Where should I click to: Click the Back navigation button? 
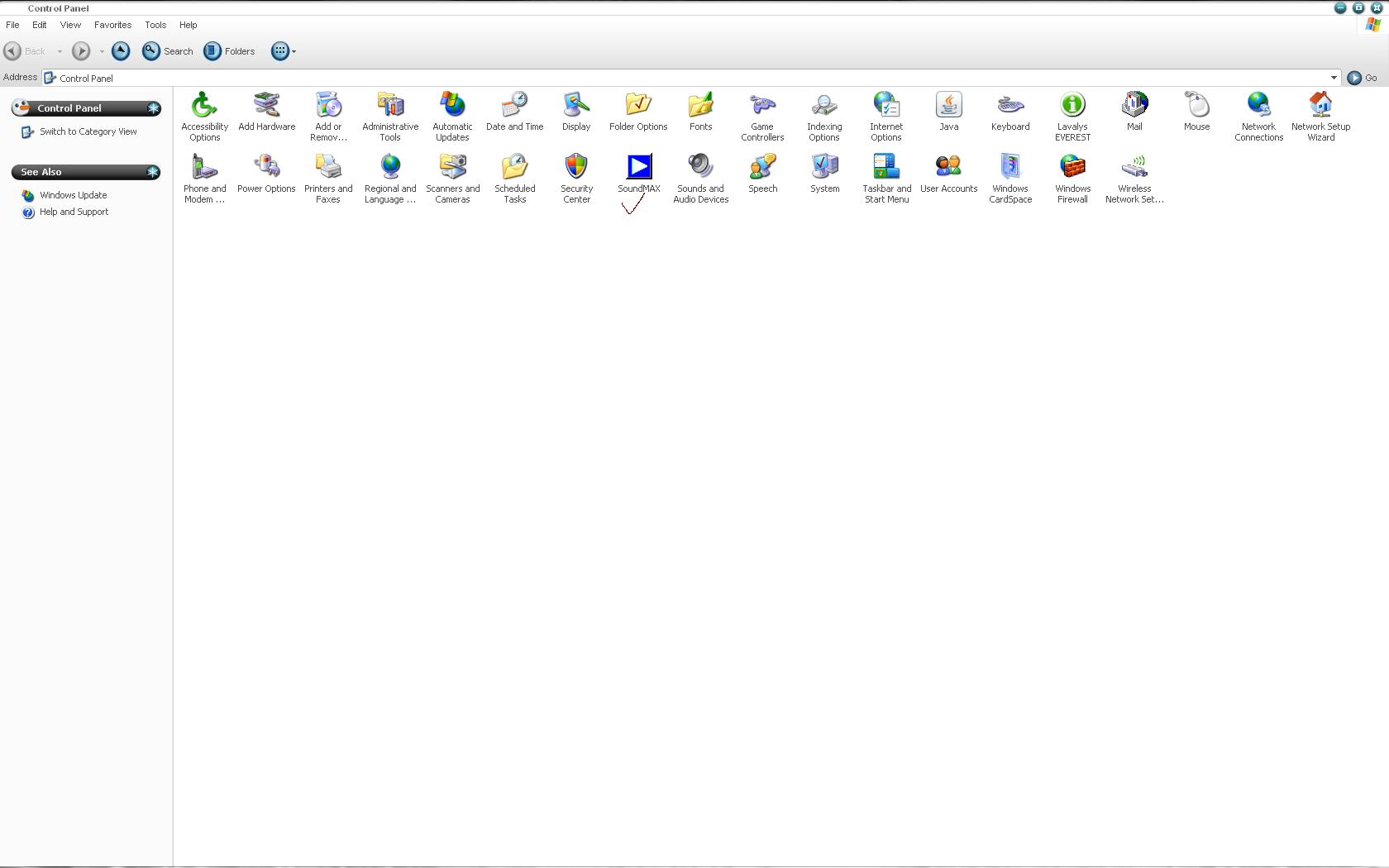click(x=25, y=51)
